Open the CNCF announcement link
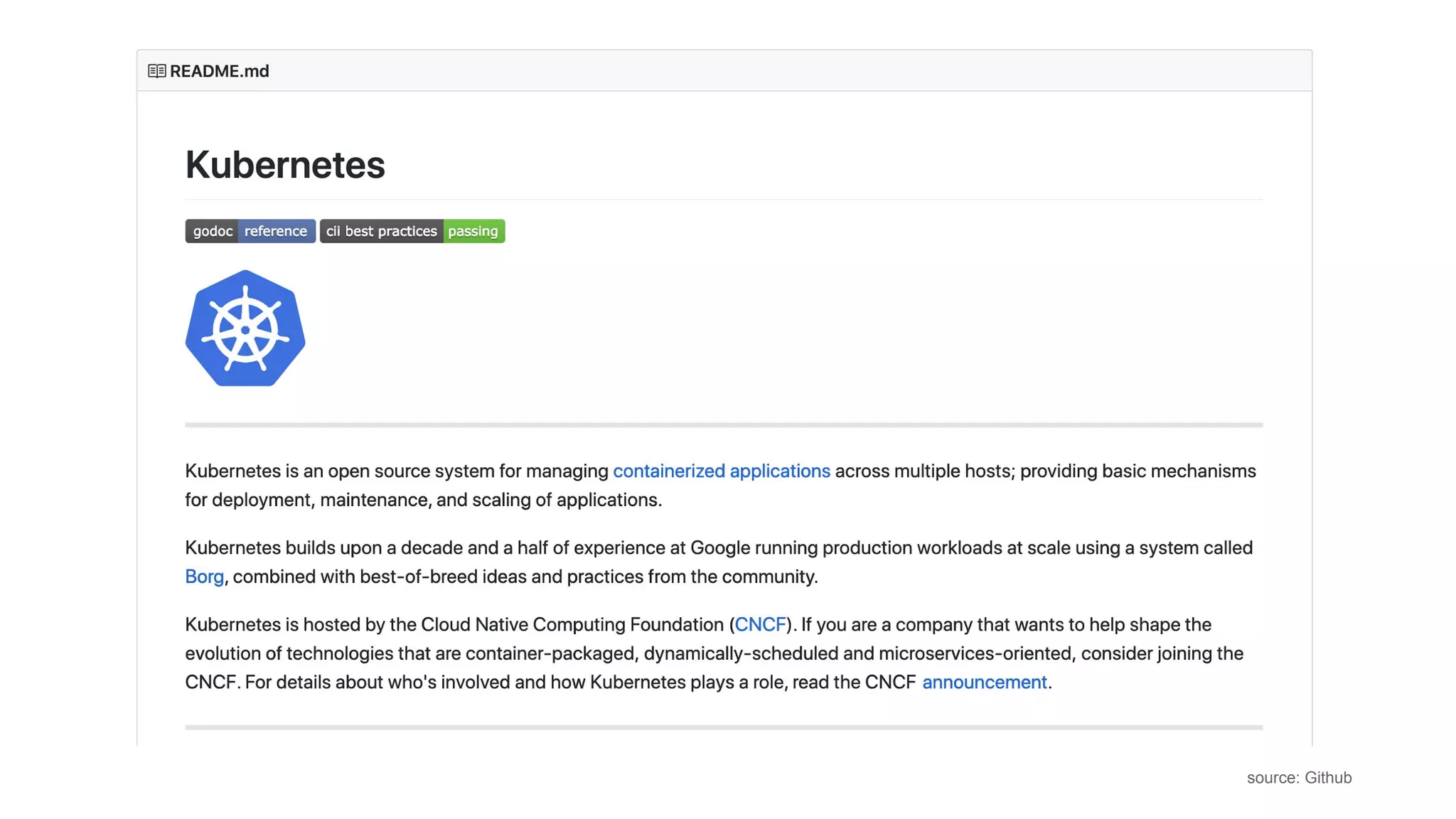The height and width of the screenshot is (819, 1456). point(984,682)
